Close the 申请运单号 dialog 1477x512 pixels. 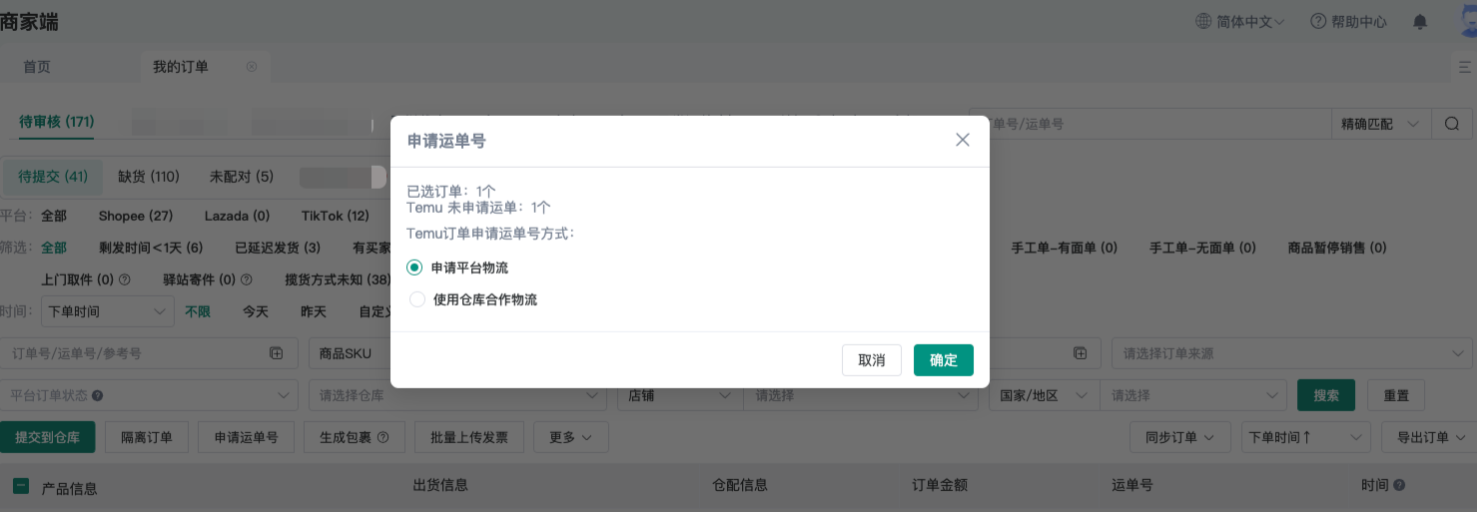(x=962, y=140)
